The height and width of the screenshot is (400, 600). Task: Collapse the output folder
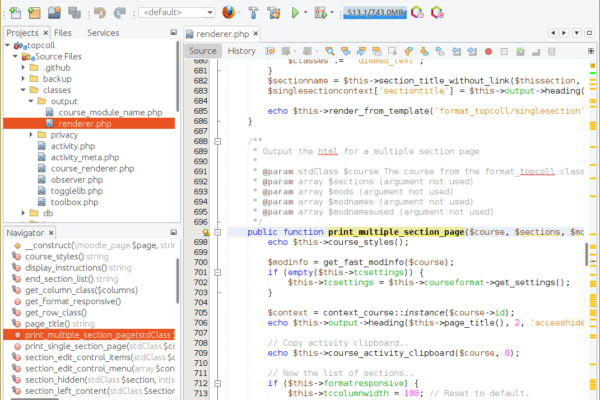point(31,101)
